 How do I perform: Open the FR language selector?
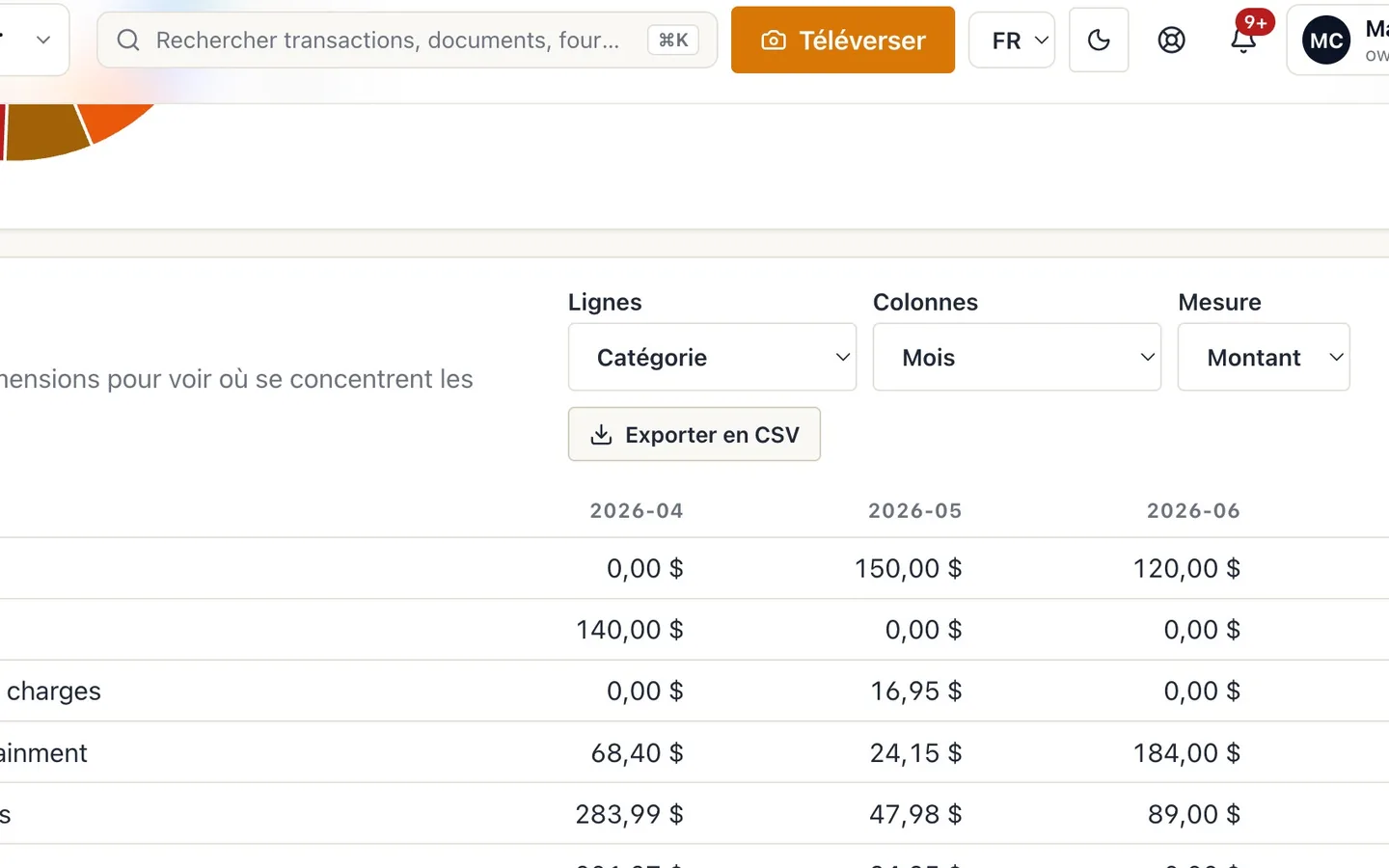pos(1012,40)
